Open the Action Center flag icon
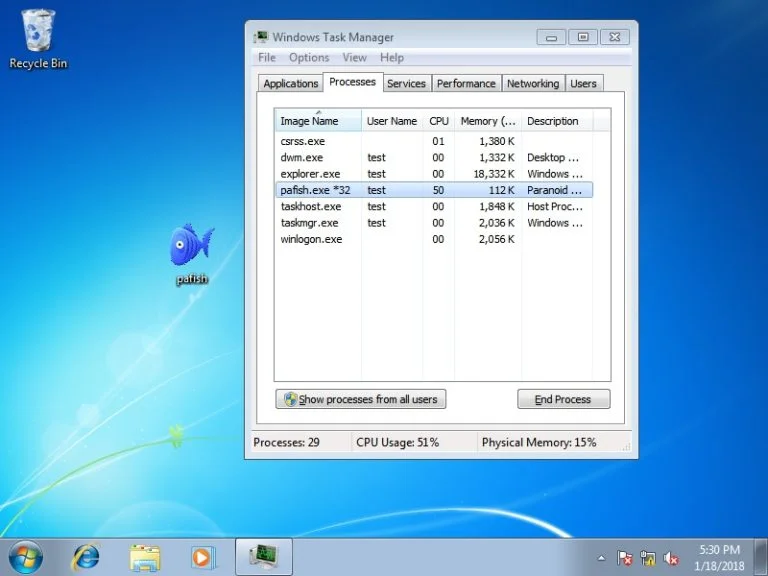The image size is (768, 576). click(x=624, y=558)
